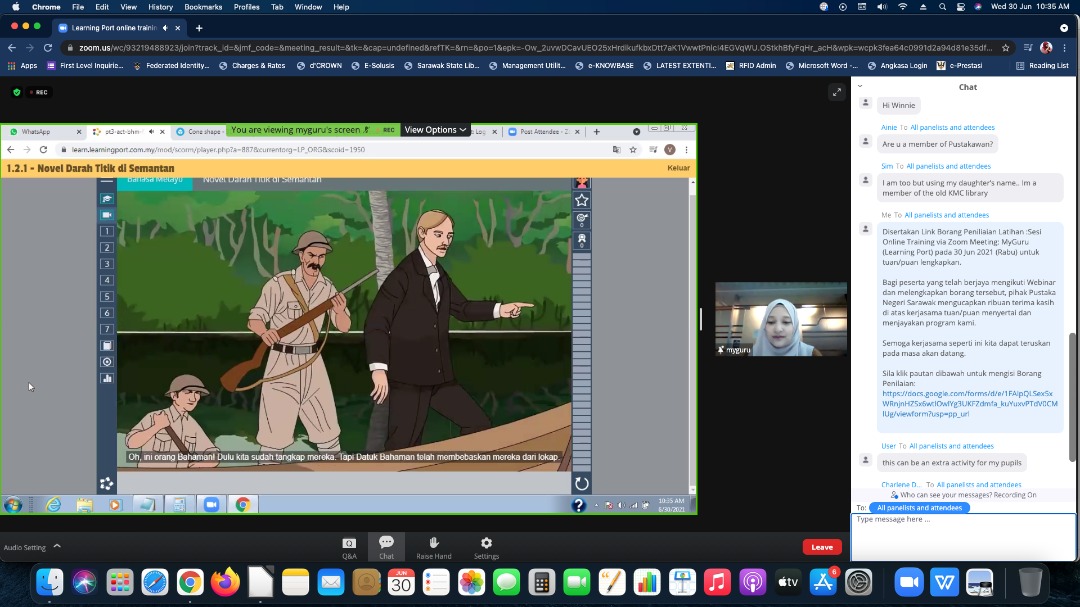Open the App Store in the Dock

coord(823,582)
